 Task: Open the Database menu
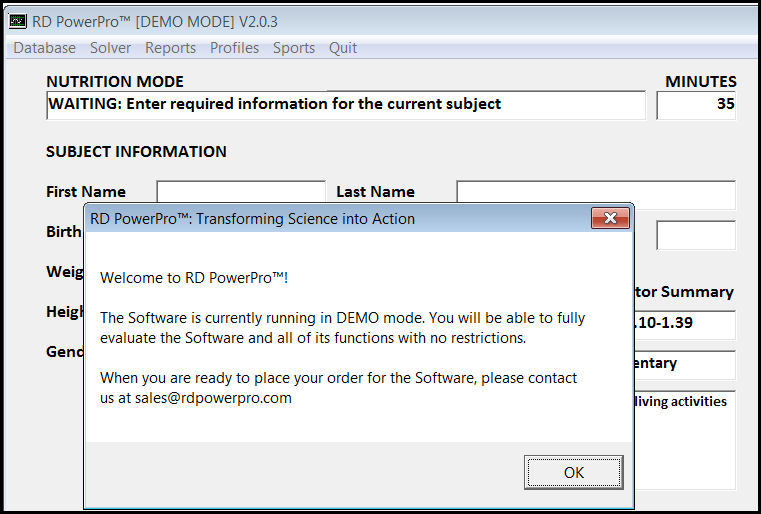point(45,48)
